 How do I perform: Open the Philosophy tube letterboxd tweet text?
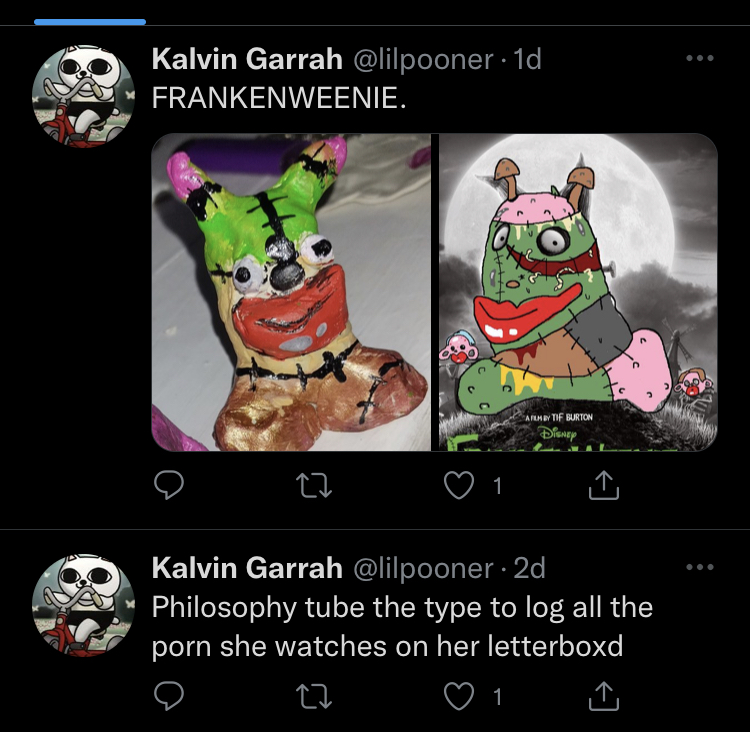(402, 627)
